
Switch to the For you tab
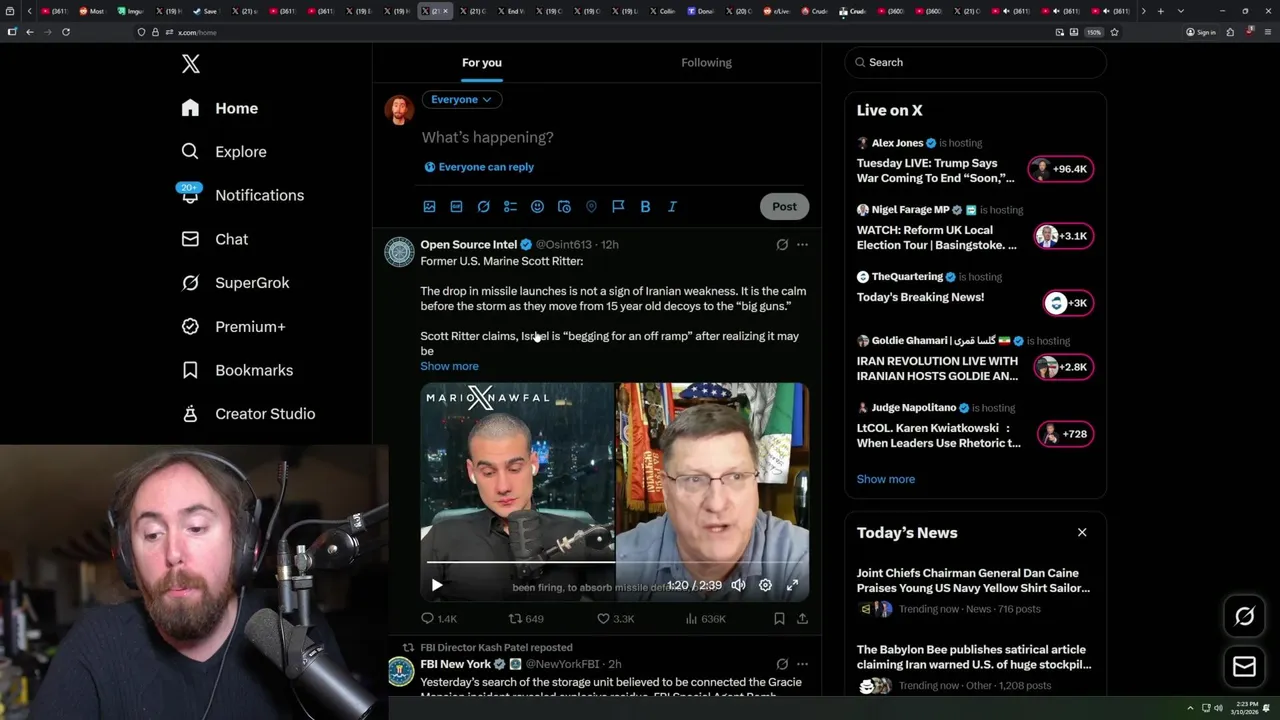tap(482, 62)
